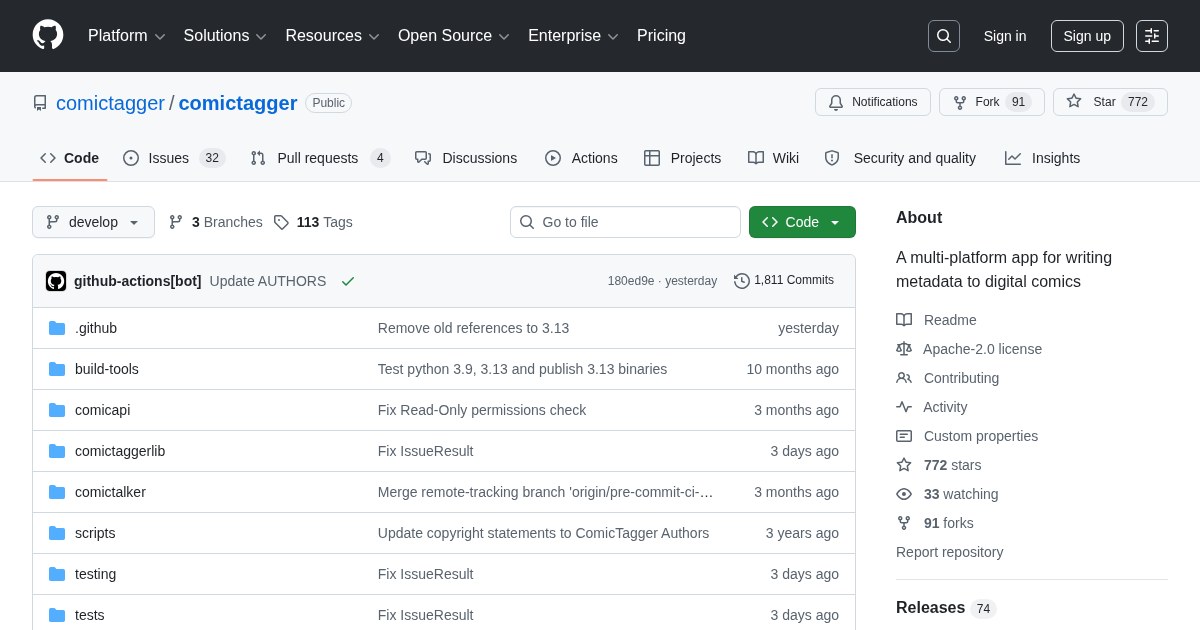1200x630 pixels.
Task: Click the Apache-2.0 license scale icon
Action: click(904, 349)
